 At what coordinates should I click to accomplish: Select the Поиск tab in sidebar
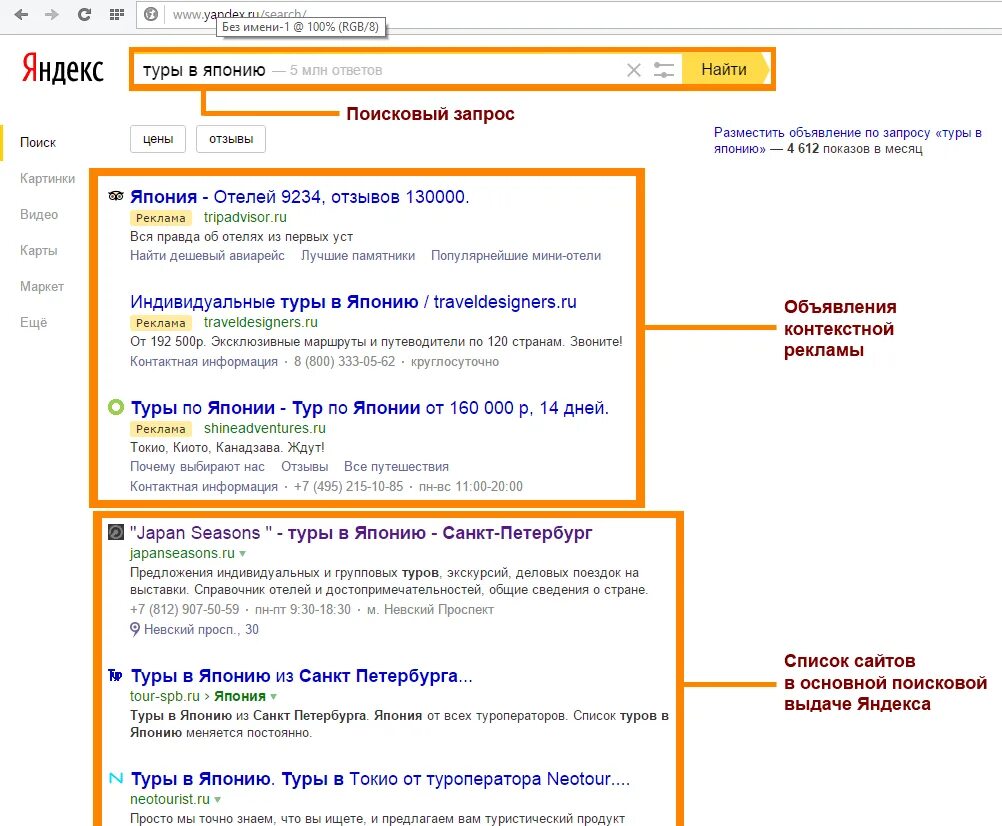pos(38,142)
